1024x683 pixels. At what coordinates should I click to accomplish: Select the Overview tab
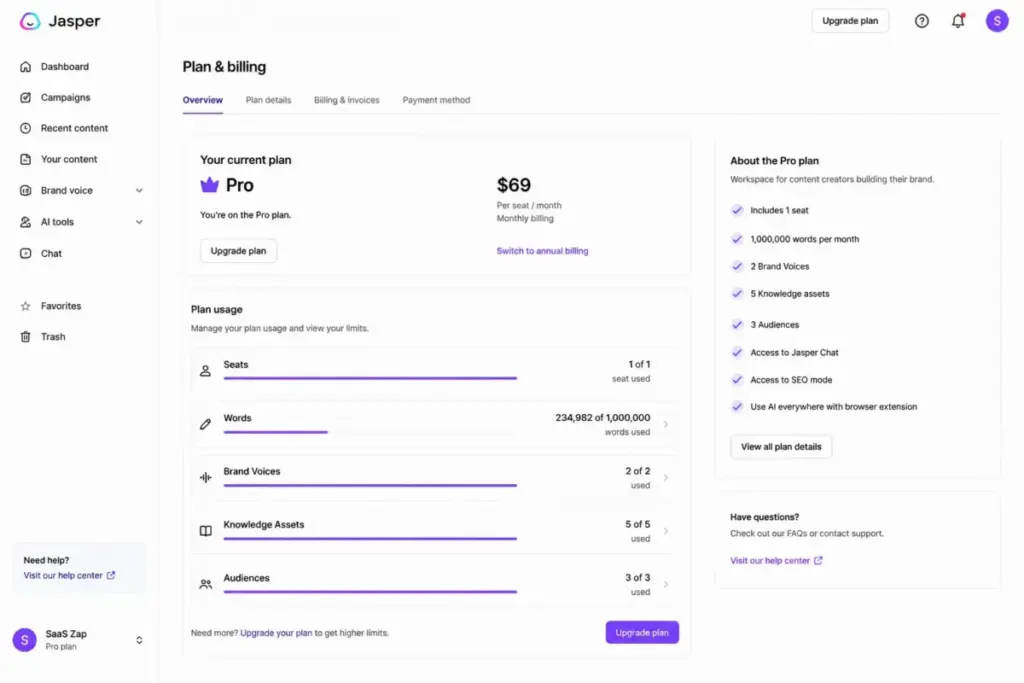(x=202, y=100)
